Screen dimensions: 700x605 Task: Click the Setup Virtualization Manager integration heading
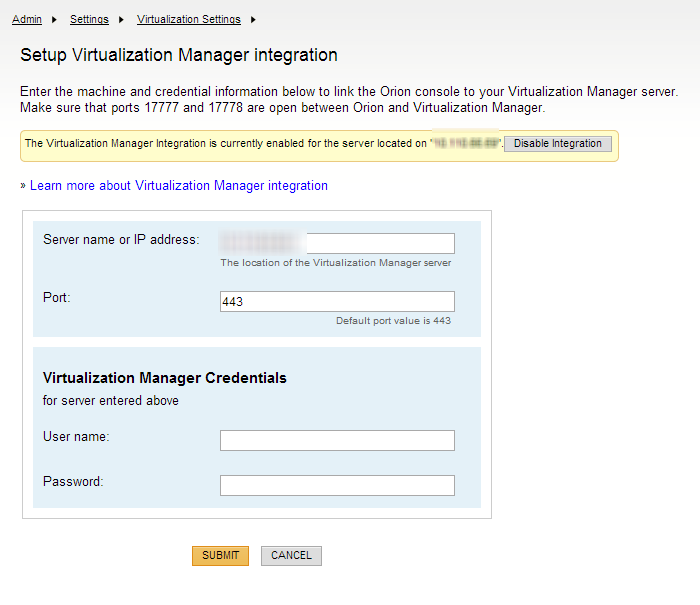tap(179, 55)
